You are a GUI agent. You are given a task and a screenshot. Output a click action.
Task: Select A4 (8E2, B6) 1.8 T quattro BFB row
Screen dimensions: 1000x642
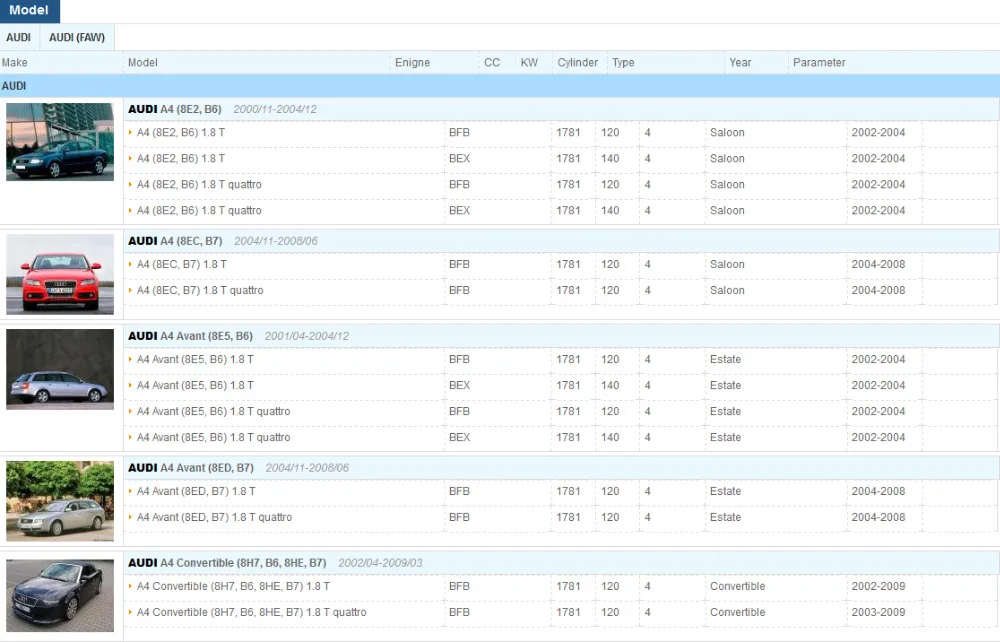(199, 185)
